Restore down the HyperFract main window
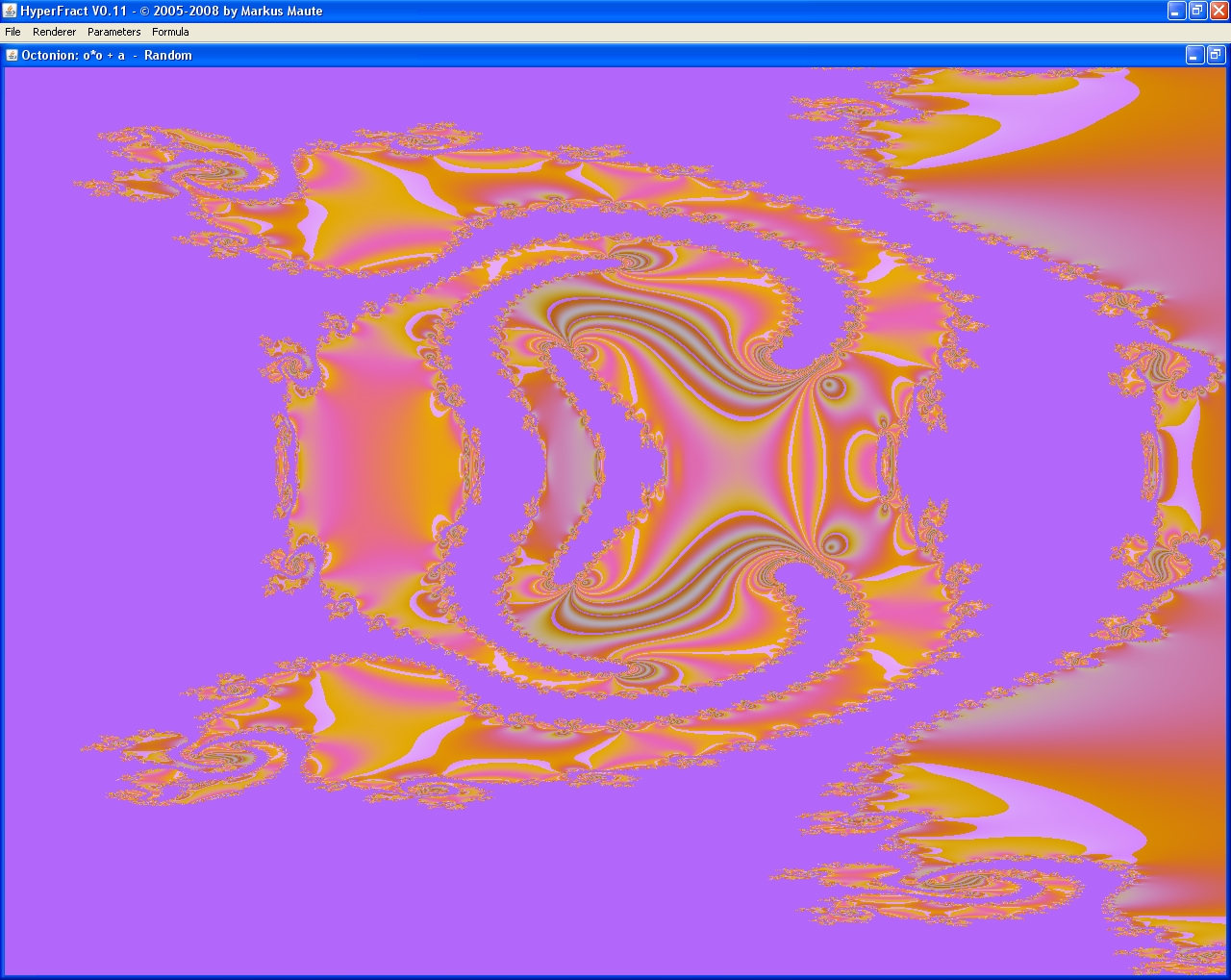This screenshot has height=980, width=1231. pos(1197,11)
